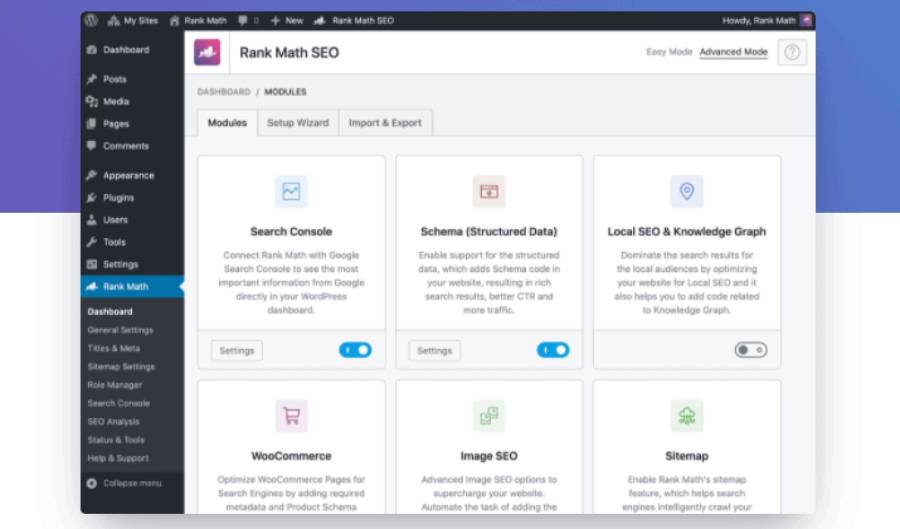Click the Search Console card title
Image resolution: width=900 pixels, height=529 pixels.
(291, 232)
